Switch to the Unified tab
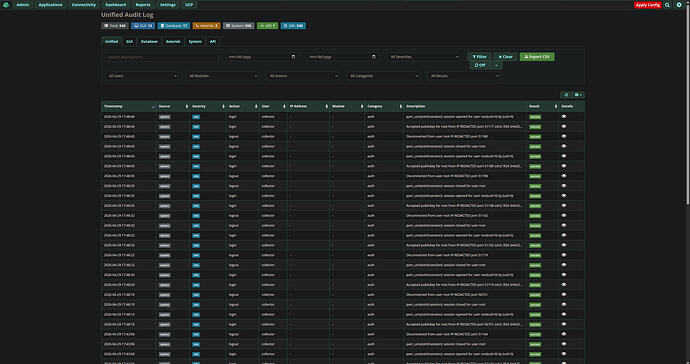 (x=111, y=41)
